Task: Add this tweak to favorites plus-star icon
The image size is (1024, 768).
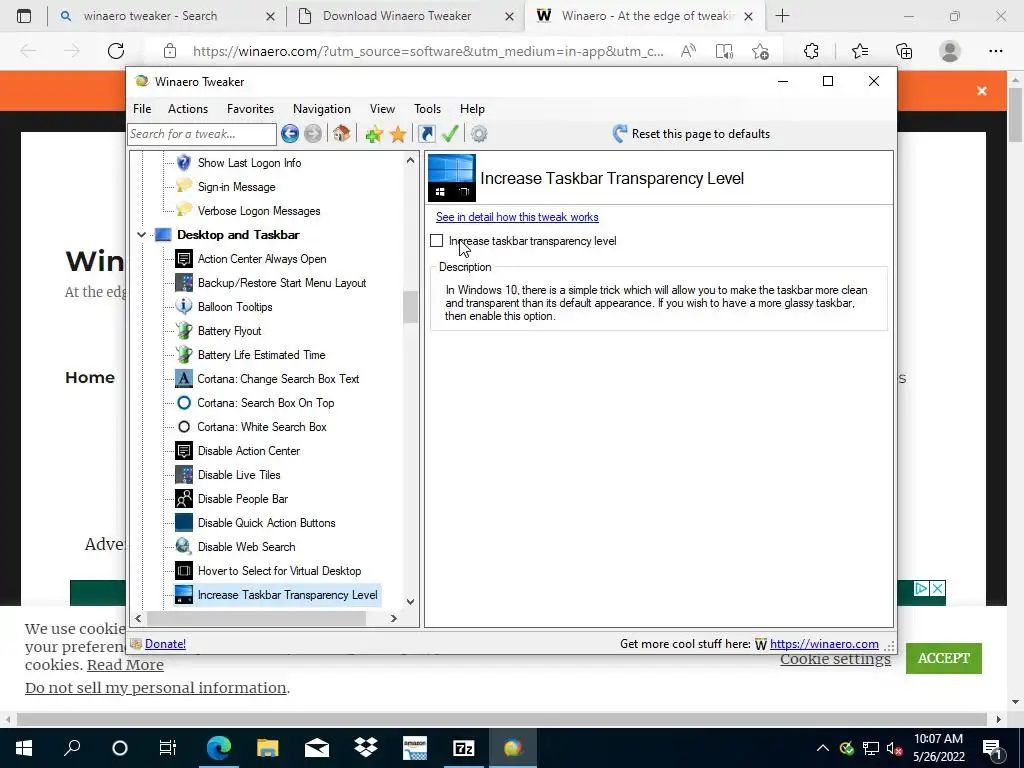Action: (x=374, y=134)
